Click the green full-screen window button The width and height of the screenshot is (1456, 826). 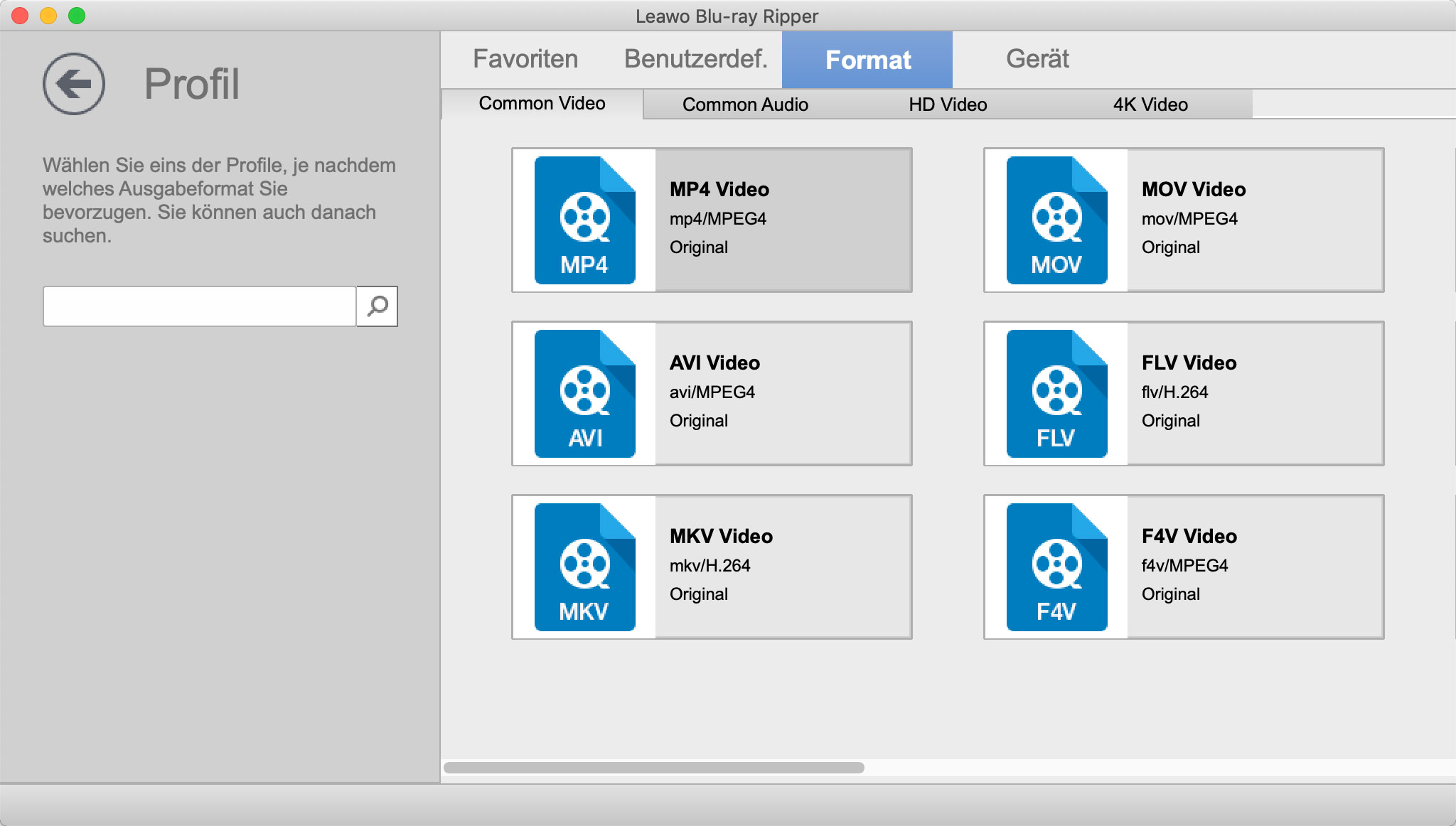[x=77, y=16]
